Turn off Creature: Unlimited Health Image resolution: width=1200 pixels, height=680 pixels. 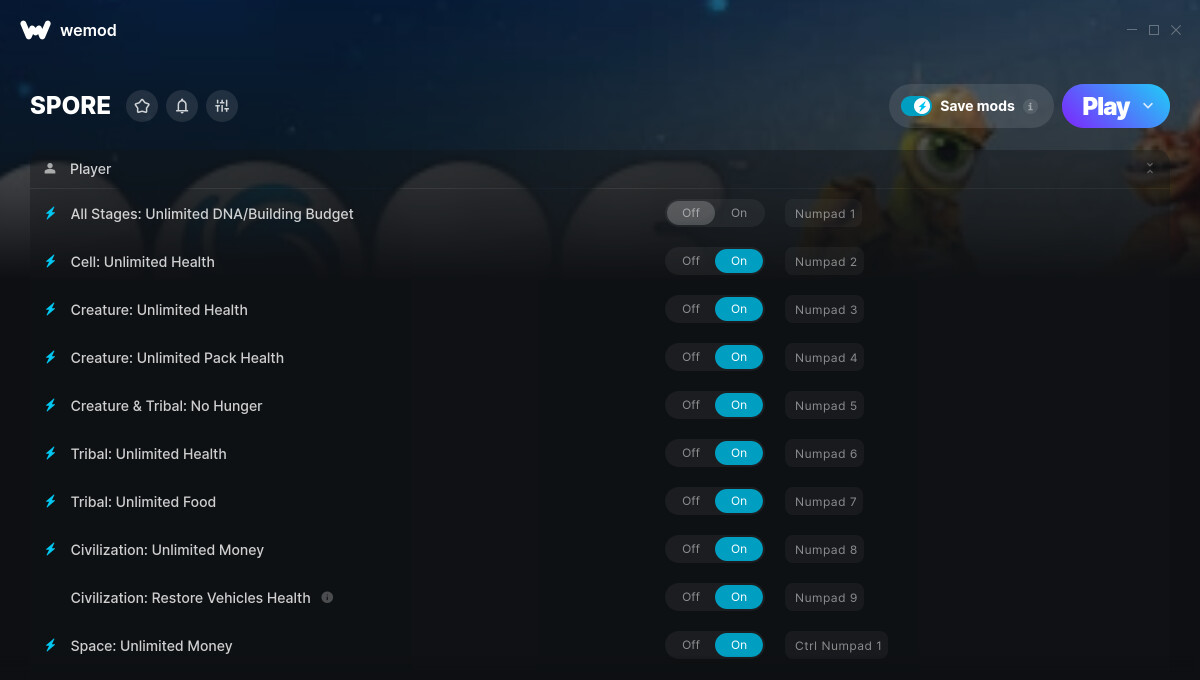pyautogui.click(x=691, y=309)
